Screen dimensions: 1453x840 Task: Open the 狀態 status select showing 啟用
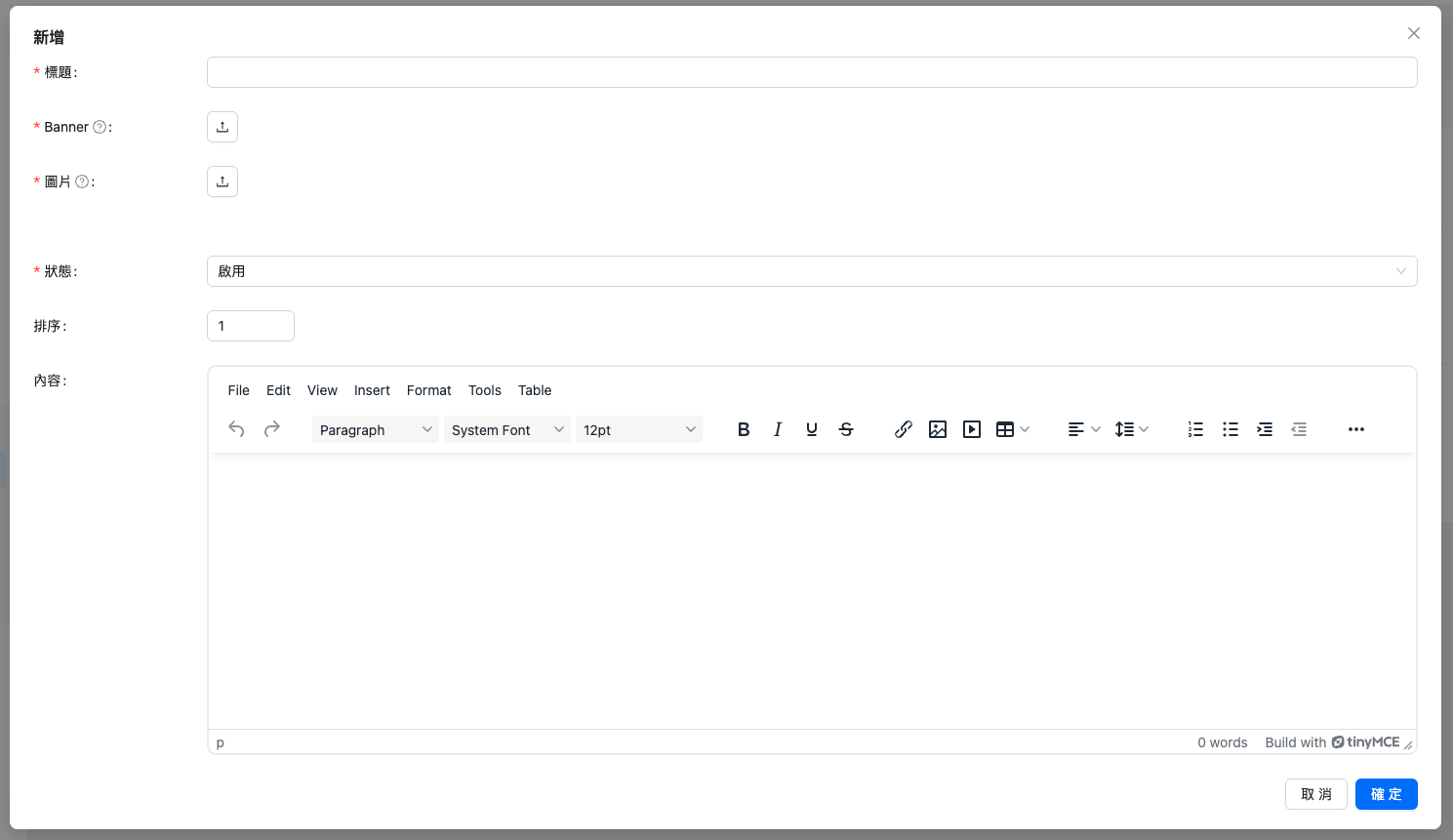[x=811, y=271]
